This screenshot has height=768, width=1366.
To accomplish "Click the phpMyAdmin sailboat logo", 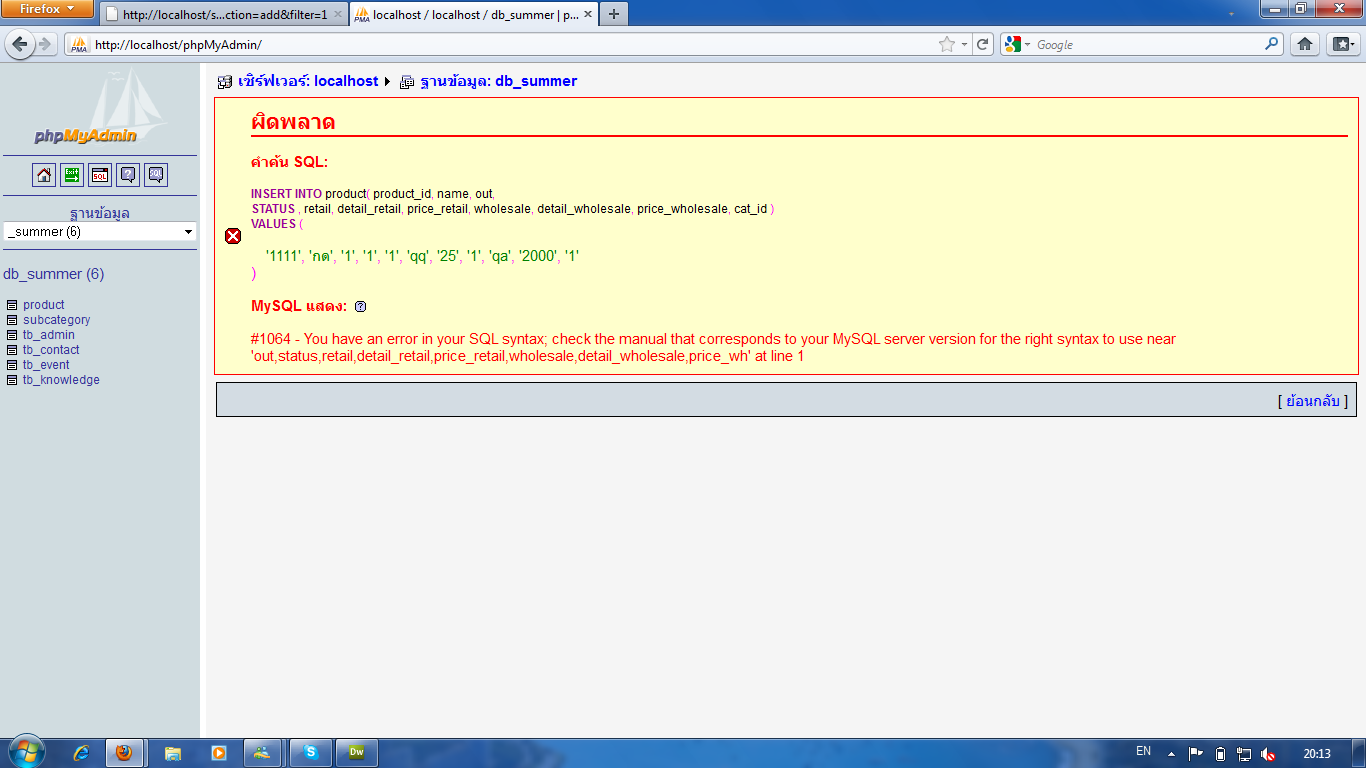I will pos(100,107).
